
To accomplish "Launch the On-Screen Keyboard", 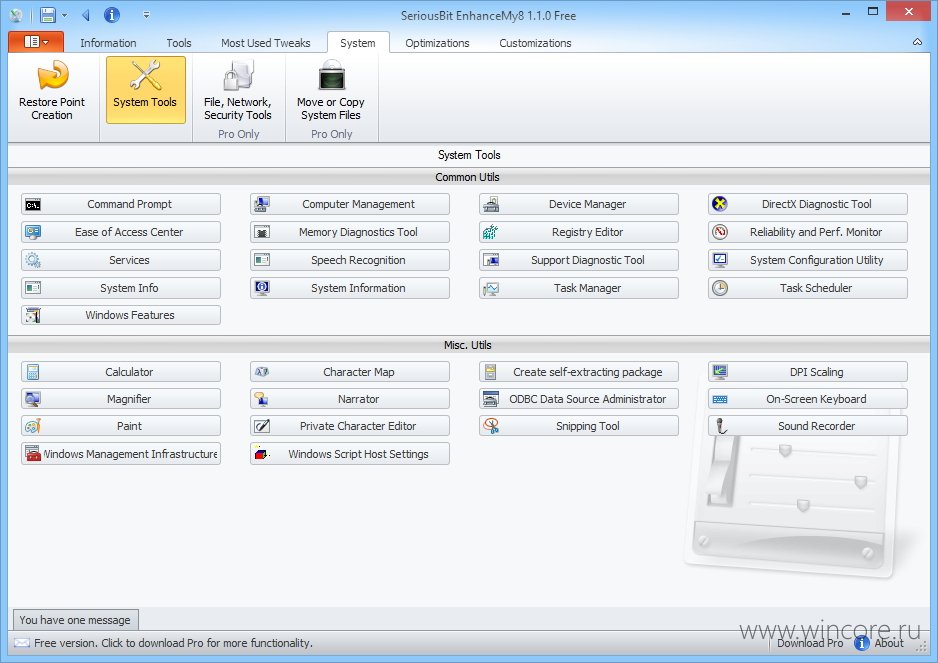I will click(808, 399).
